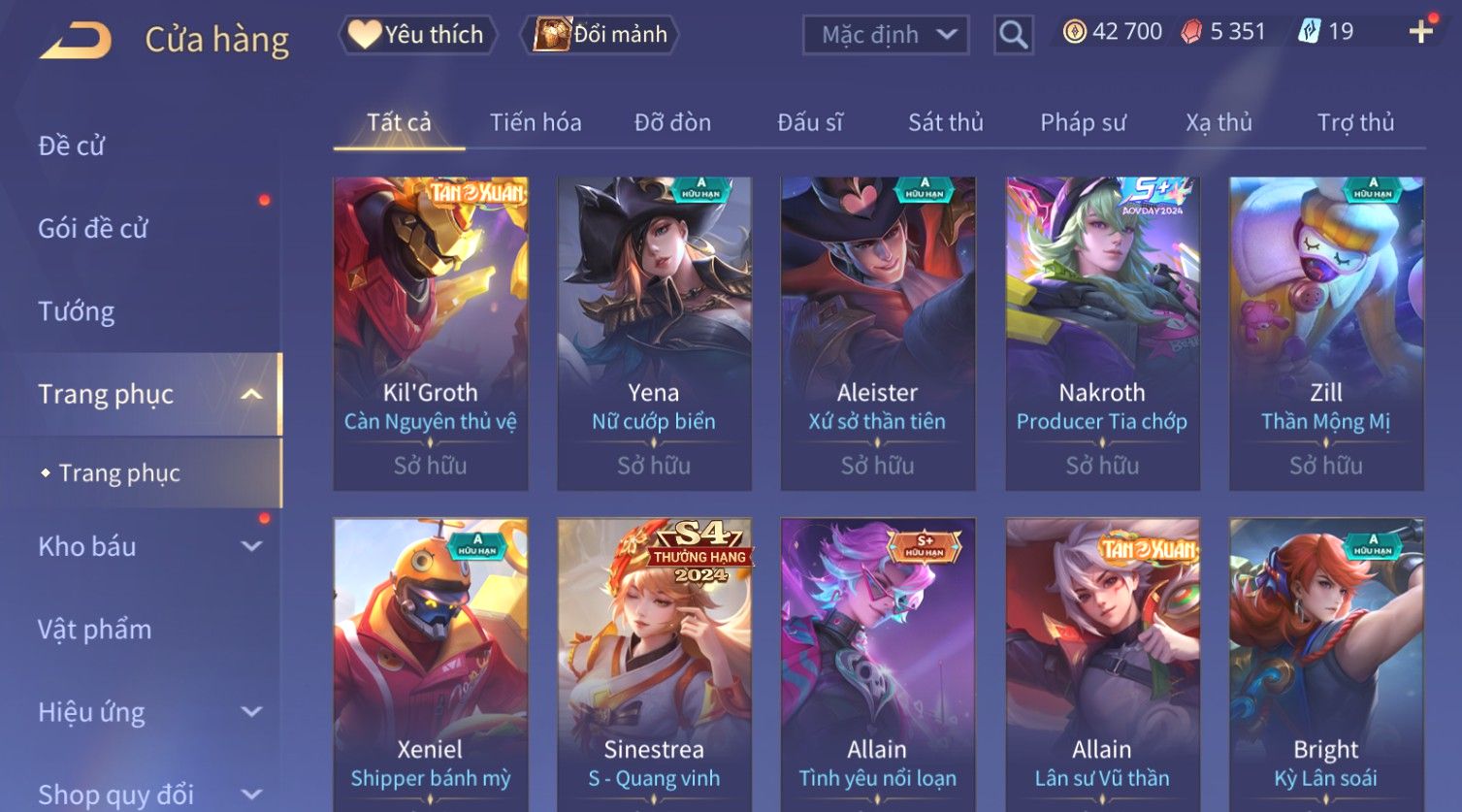This screenshot has width=1462, height=812.
Task: Select the Tiến hóa tab
Action: point(536,122)
